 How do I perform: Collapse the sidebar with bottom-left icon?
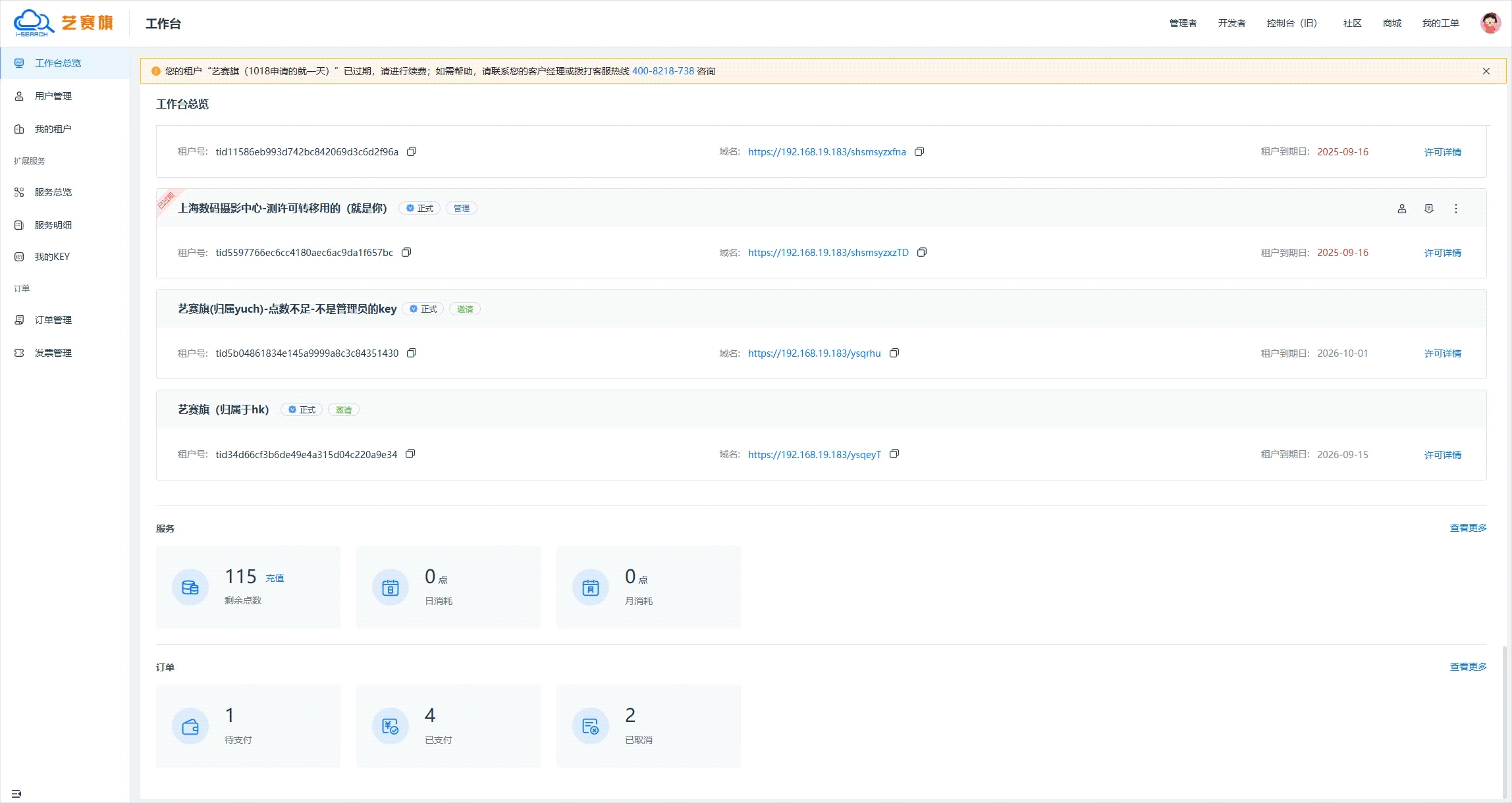pos(16,793)
